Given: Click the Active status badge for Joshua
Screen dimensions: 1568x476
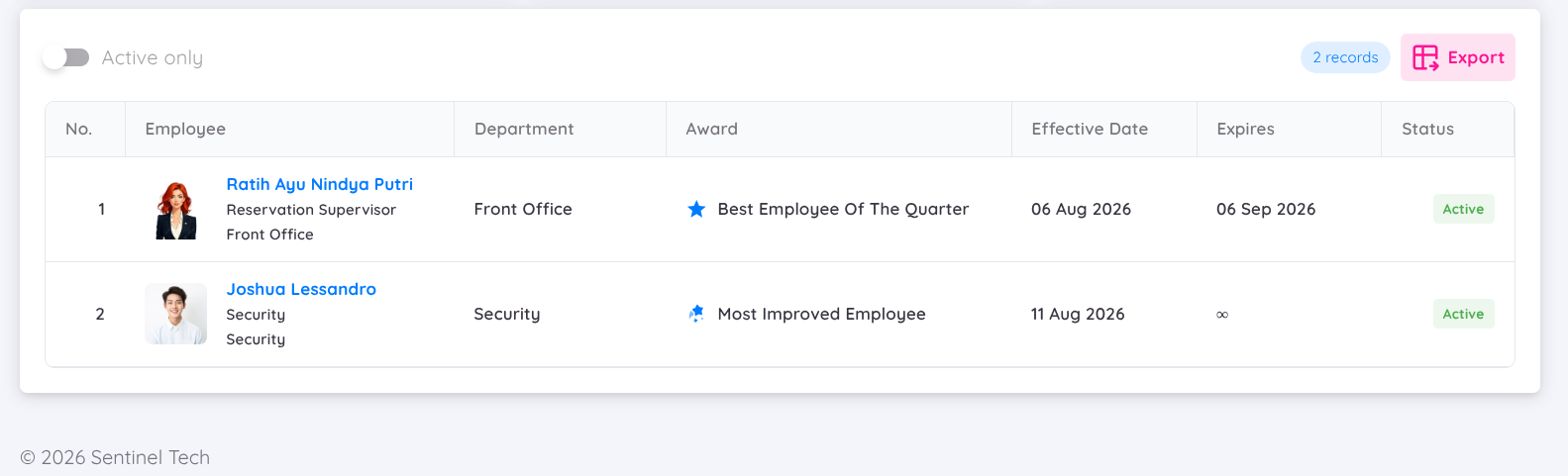Looking at the screenshot, I should [x=1463, y=314].
